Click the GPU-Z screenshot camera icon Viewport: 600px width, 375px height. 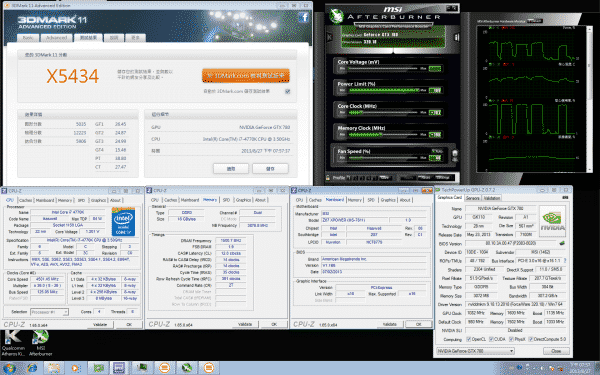(565, 198)
